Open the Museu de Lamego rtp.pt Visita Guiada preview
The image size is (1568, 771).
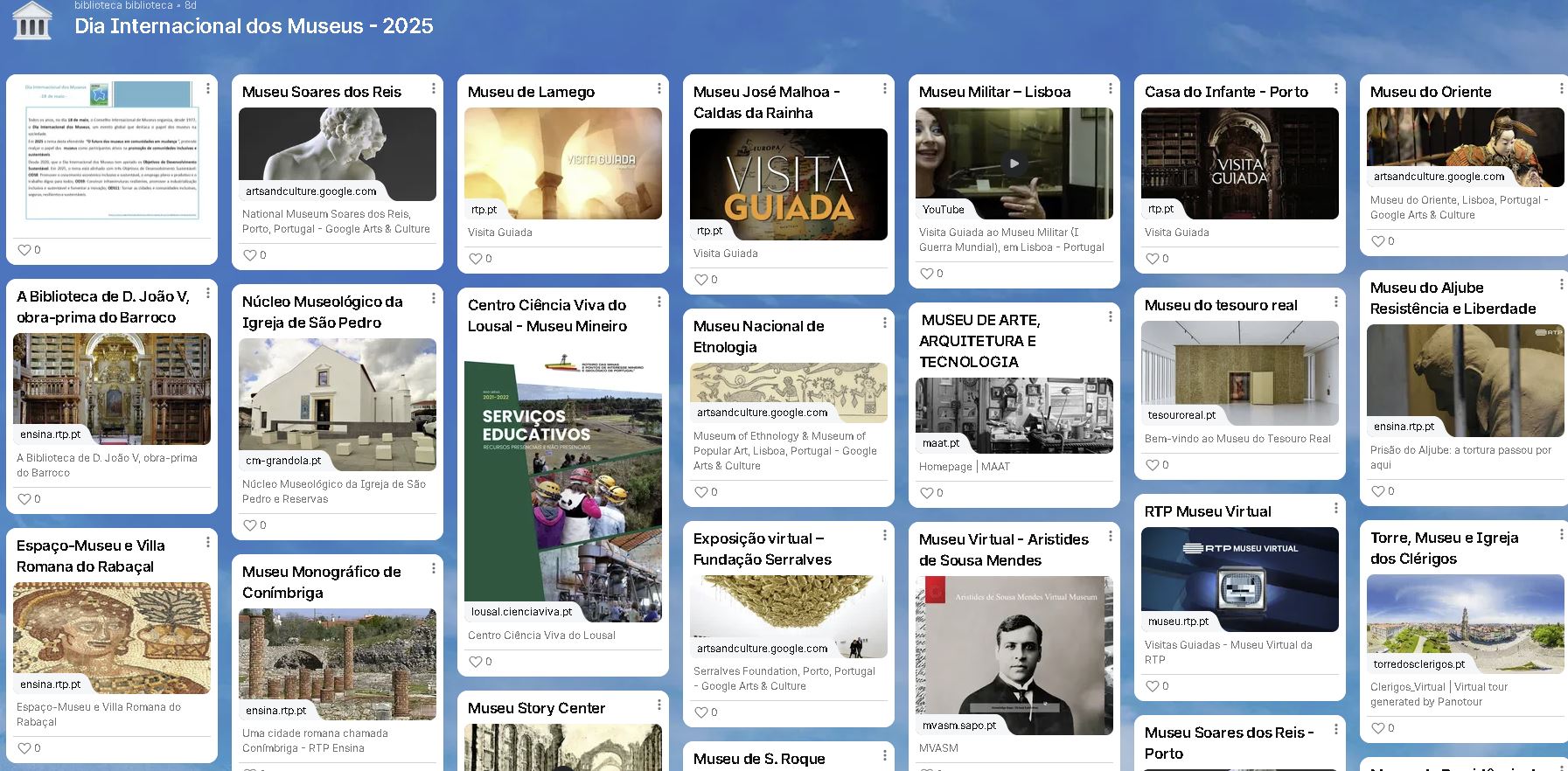click(563, 163)
